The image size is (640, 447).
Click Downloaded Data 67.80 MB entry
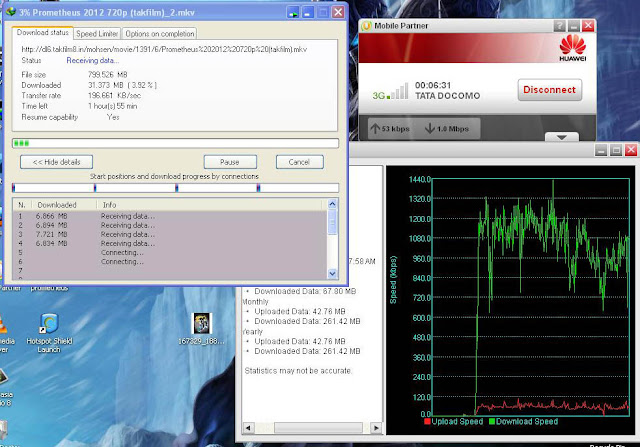305,291
